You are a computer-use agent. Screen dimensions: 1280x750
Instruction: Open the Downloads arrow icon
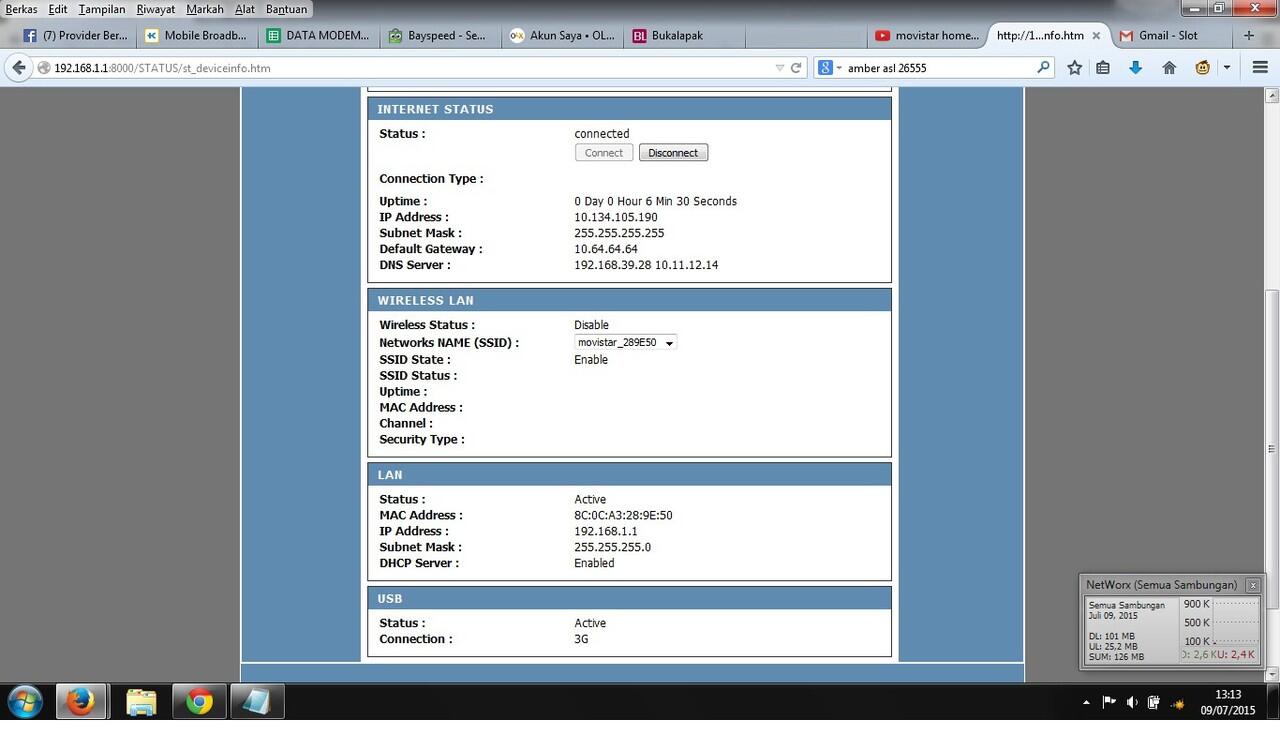tap(1135, 68)
